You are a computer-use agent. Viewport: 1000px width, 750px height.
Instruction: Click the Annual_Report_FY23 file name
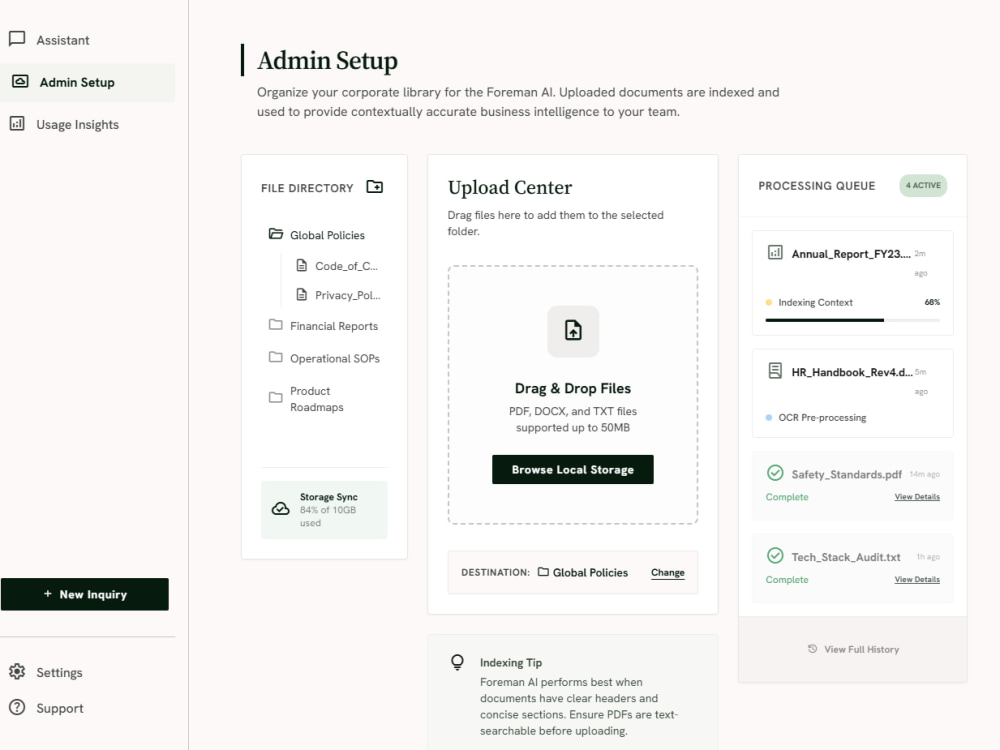point(851,254)
